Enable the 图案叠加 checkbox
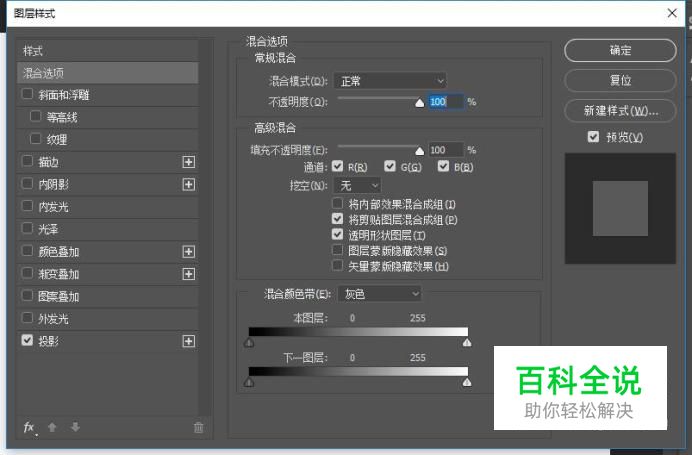Image resolution: width=692 pixels, height=455 pixels. coord(27,295)
